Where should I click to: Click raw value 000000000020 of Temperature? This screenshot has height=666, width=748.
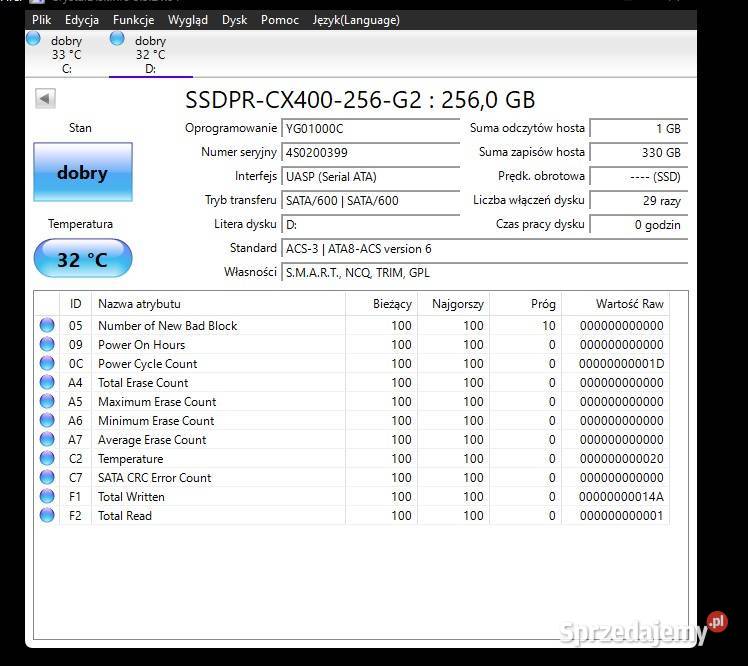[621, 459]
